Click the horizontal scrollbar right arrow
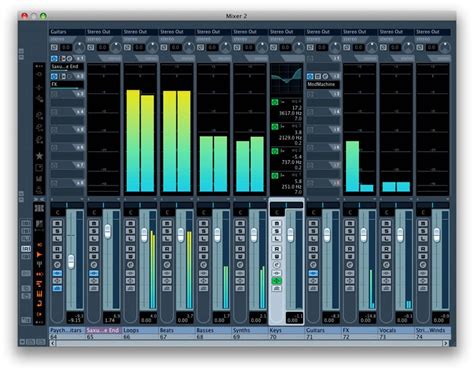Screen dimensions: 474x371 (446, 343)
